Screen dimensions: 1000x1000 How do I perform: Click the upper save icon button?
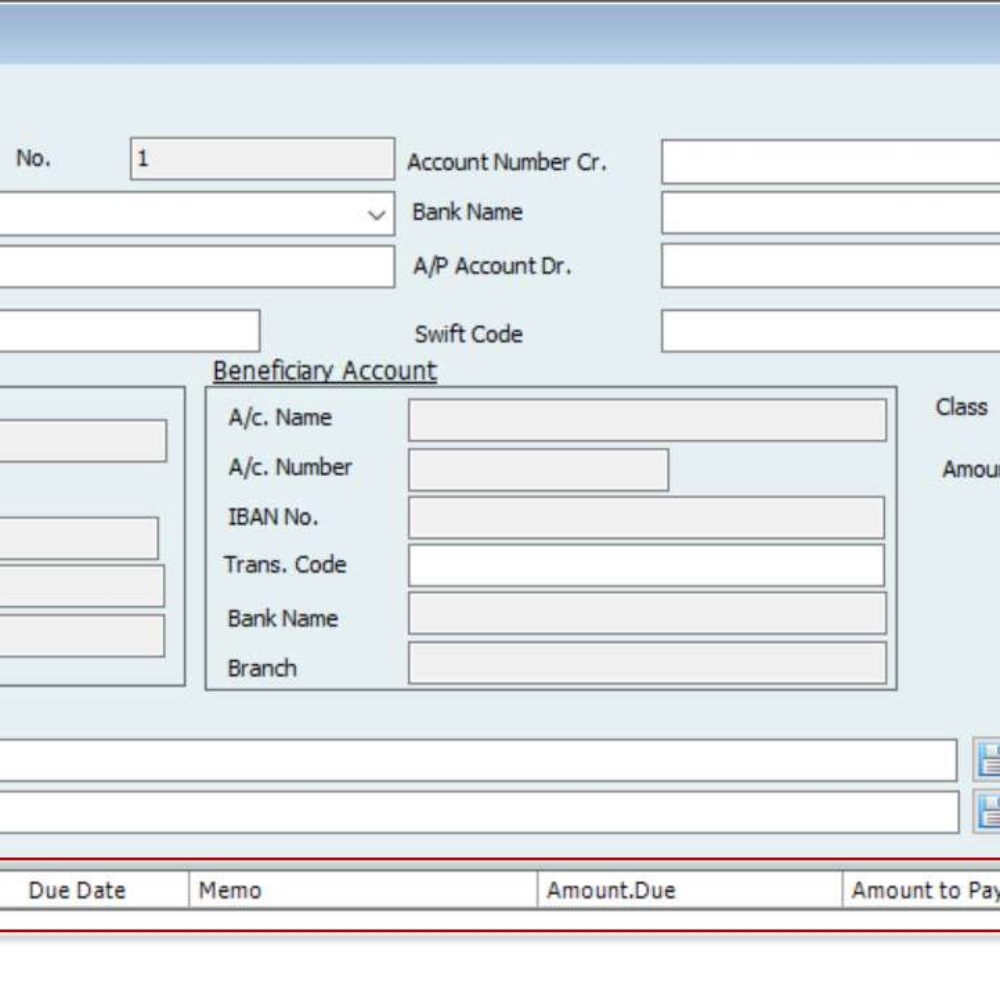click(x=988, y=761)
